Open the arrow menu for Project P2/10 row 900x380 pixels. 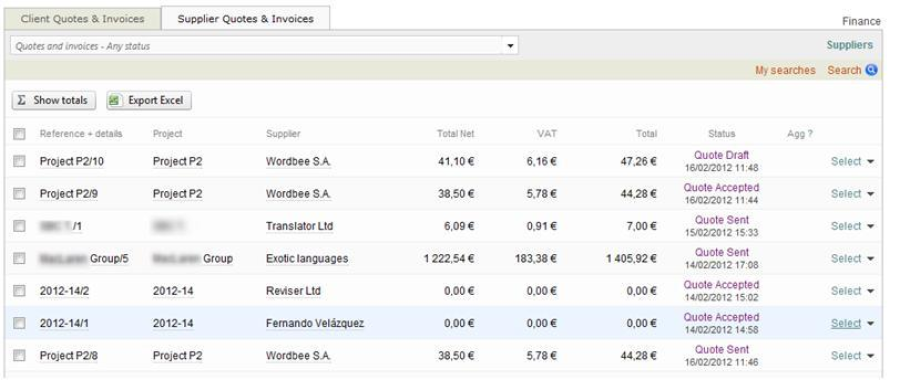[x=870, y=162]
